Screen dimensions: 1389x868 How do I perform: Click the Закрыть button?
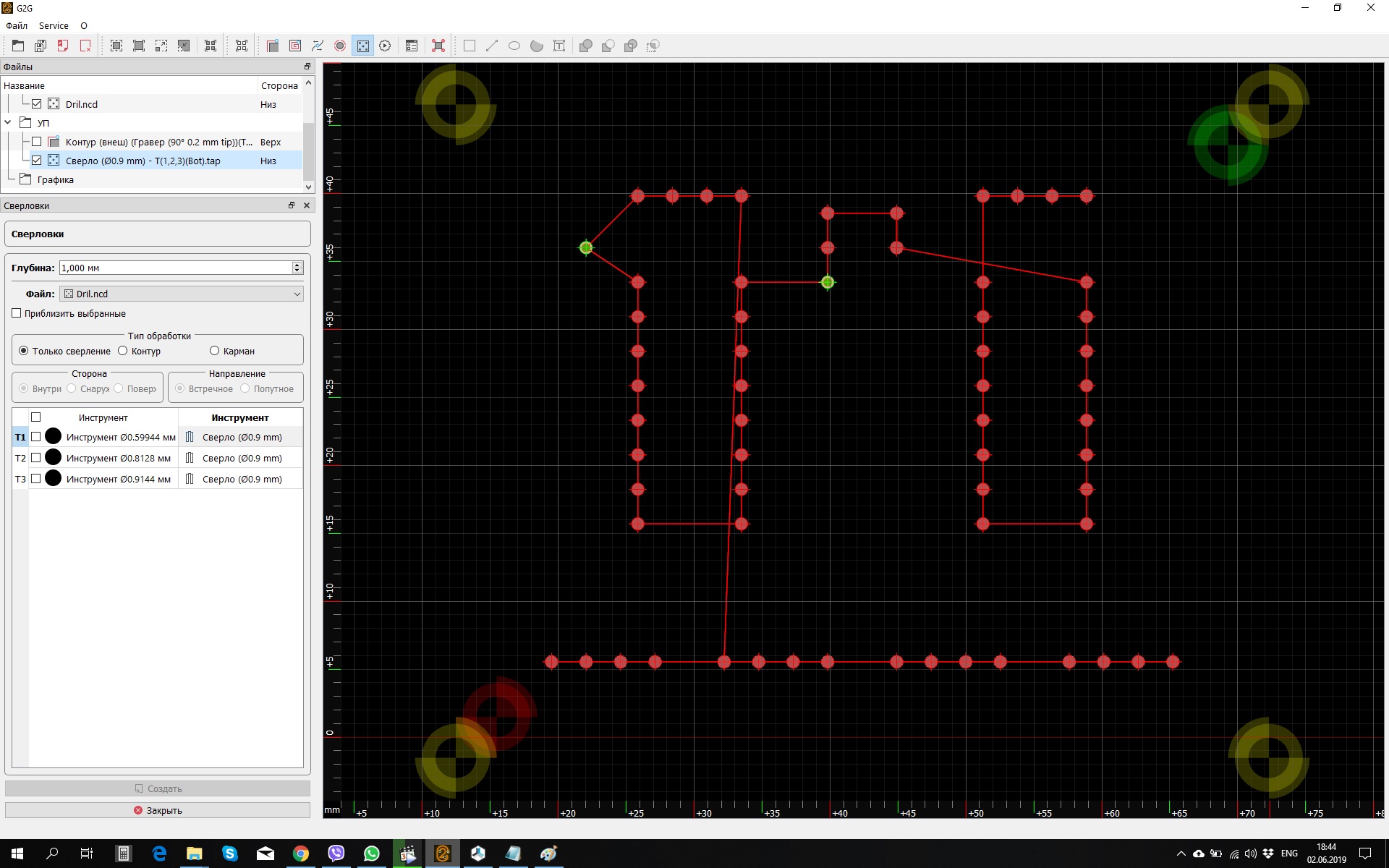[x=158, y=810]
